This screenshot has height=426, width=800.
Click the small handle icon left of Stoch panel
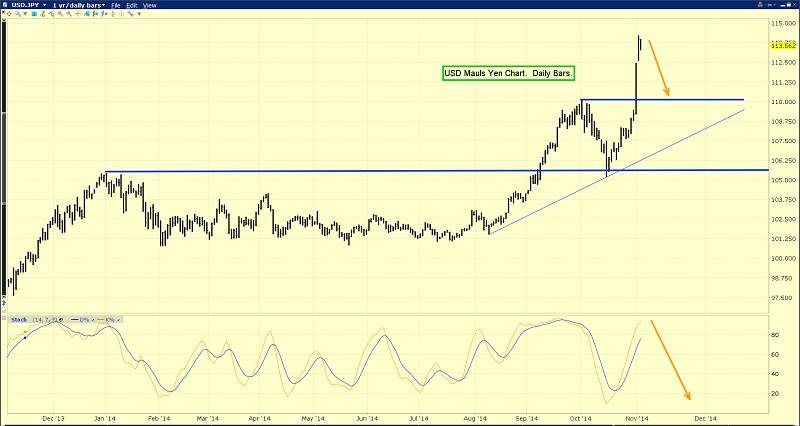click(3, 318)
